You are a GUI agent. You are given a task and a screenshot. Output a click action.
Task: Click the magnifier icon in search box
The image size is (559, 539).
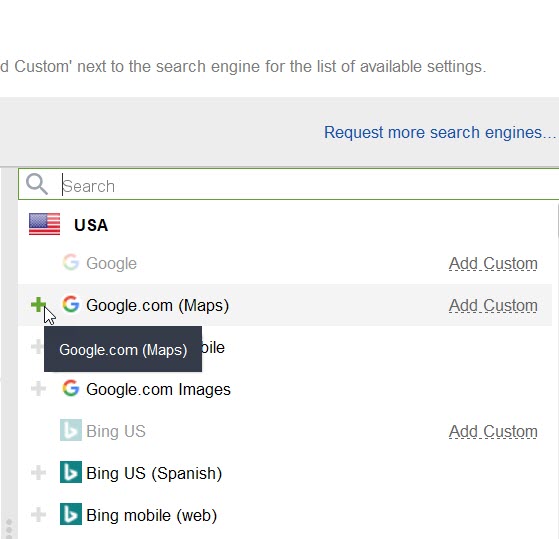point(37,184)
